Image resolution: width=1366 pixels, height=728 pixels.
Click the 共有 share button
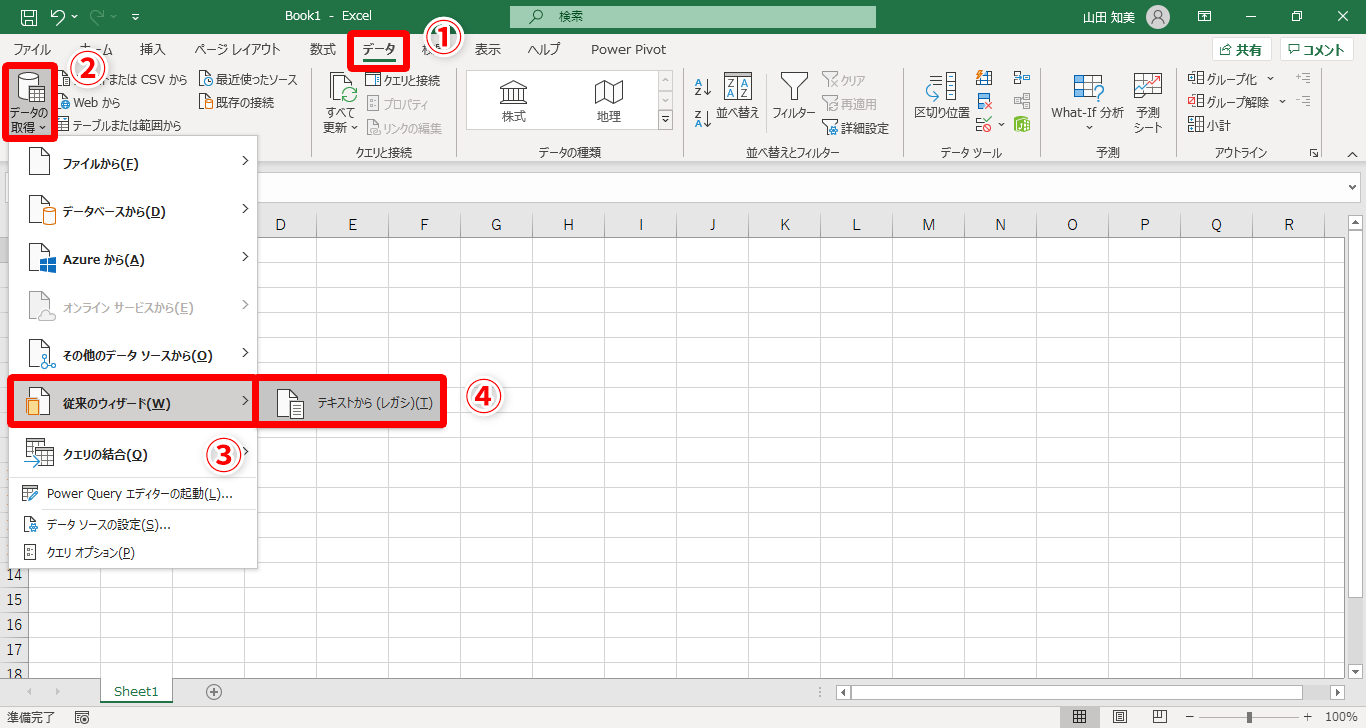coord(1241,50)
